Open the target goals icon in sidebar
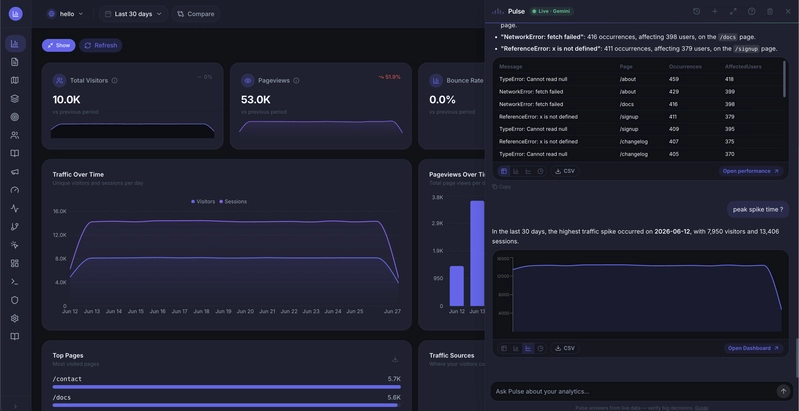The width and height of the screenshot is (799, 411). pos(15,117)
